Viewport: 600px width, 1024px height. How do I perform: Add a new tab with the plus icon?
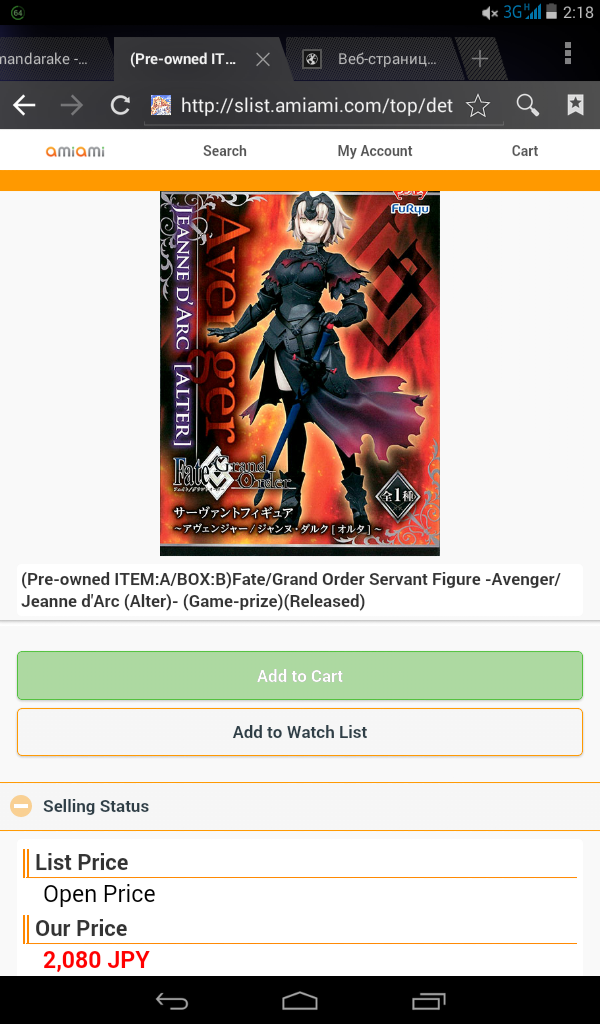point(480,59)
